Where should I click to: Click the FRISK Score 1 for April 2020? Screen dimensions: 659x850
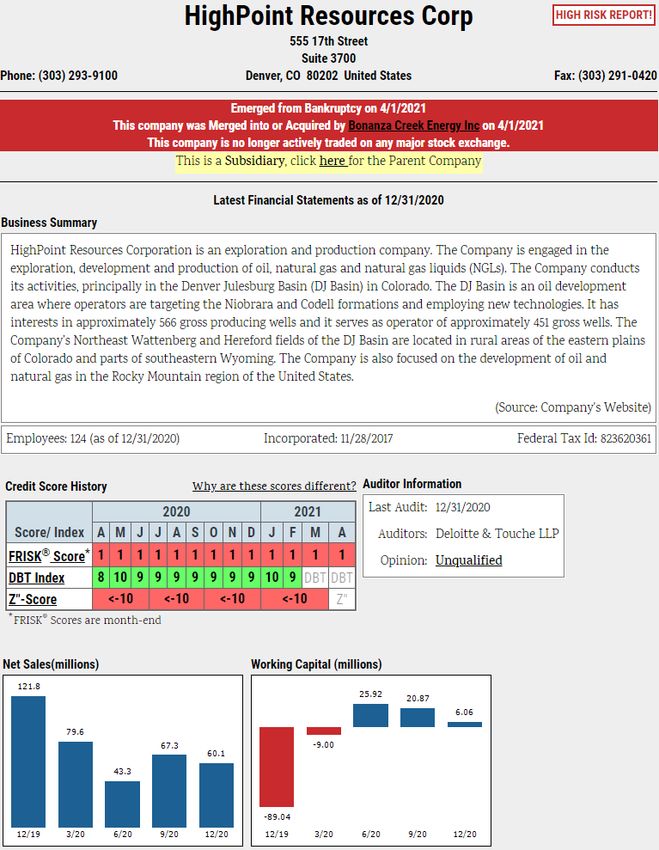pyautogui.click(x=101, y=555)
